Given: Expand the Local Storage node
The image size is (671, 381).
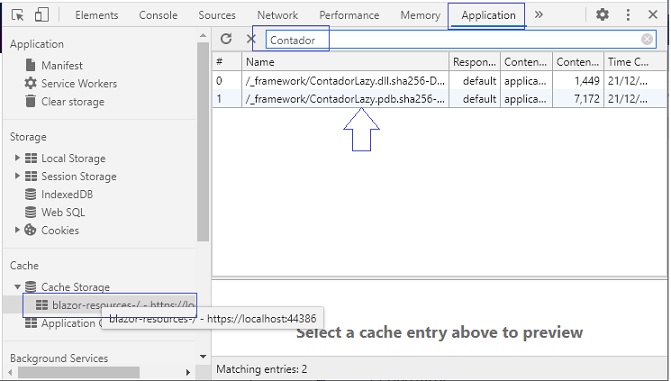Looking at the screenshot, I should [x=17, y=158].
